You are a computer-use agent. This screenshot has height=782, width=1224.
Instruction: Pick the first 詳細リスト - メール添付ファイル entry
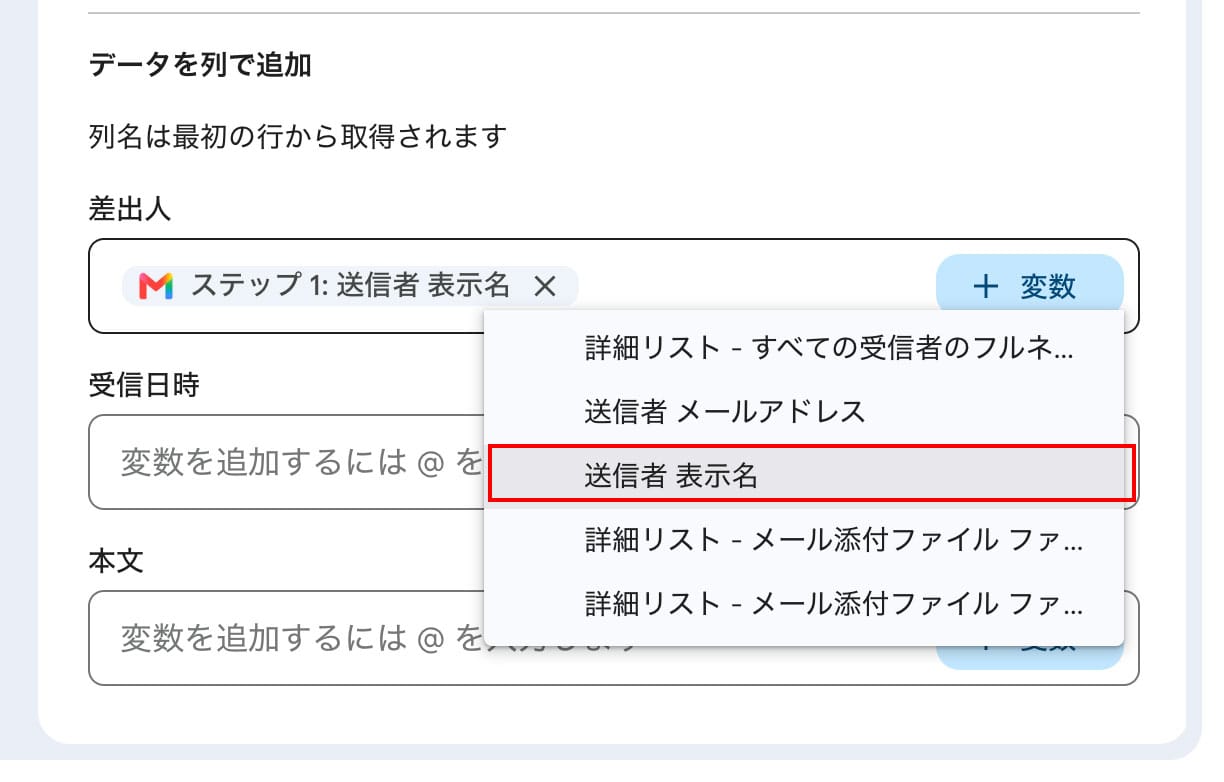[x=804, y=540]
